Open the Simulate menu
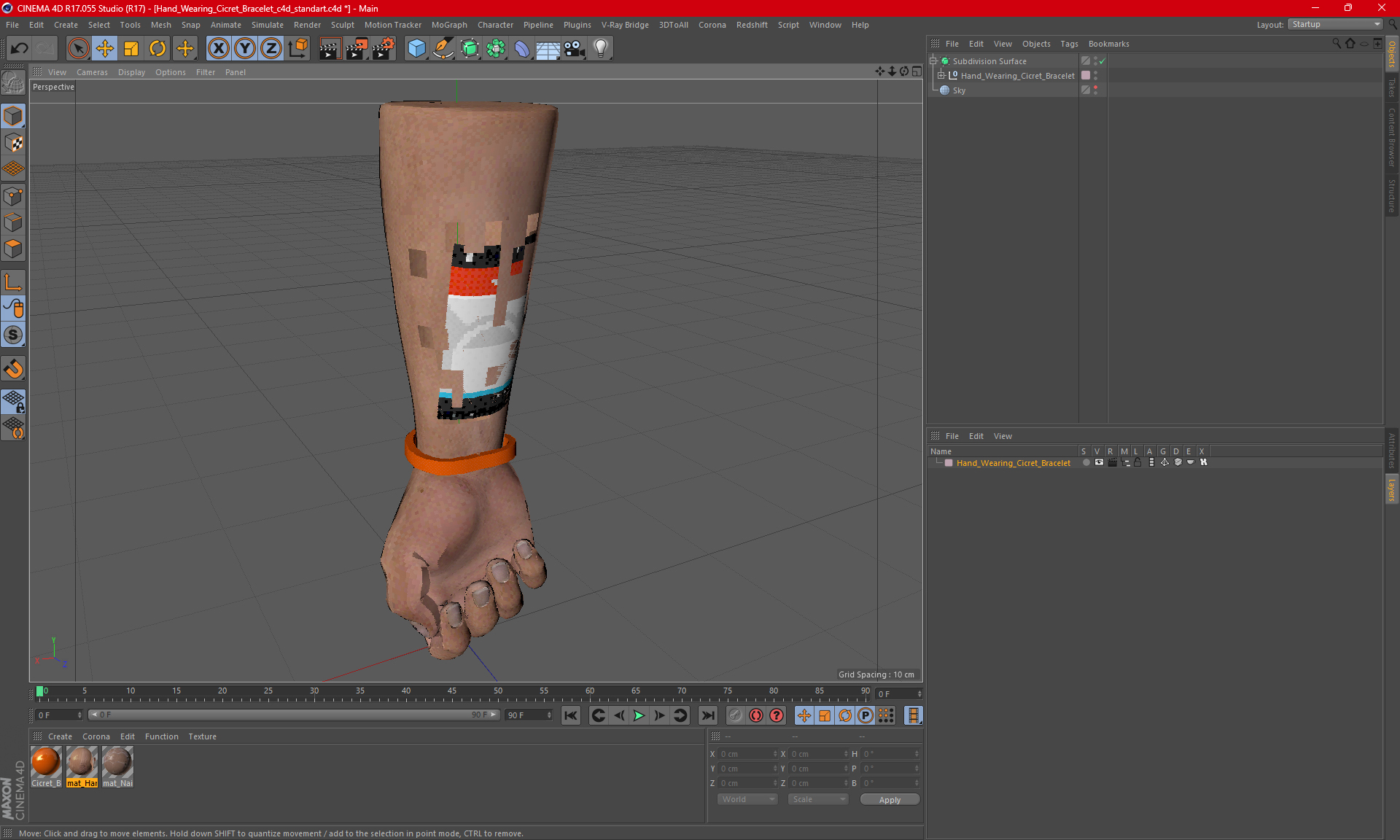The image size is (1400, 840). [x=267, y=25]
